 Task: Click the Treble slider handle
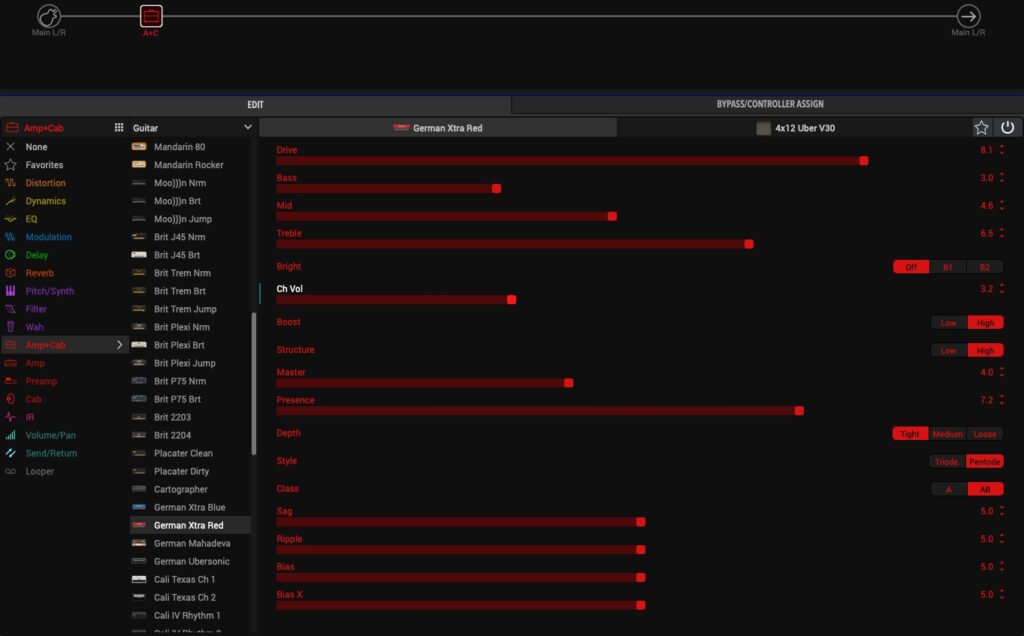point(749,244)
